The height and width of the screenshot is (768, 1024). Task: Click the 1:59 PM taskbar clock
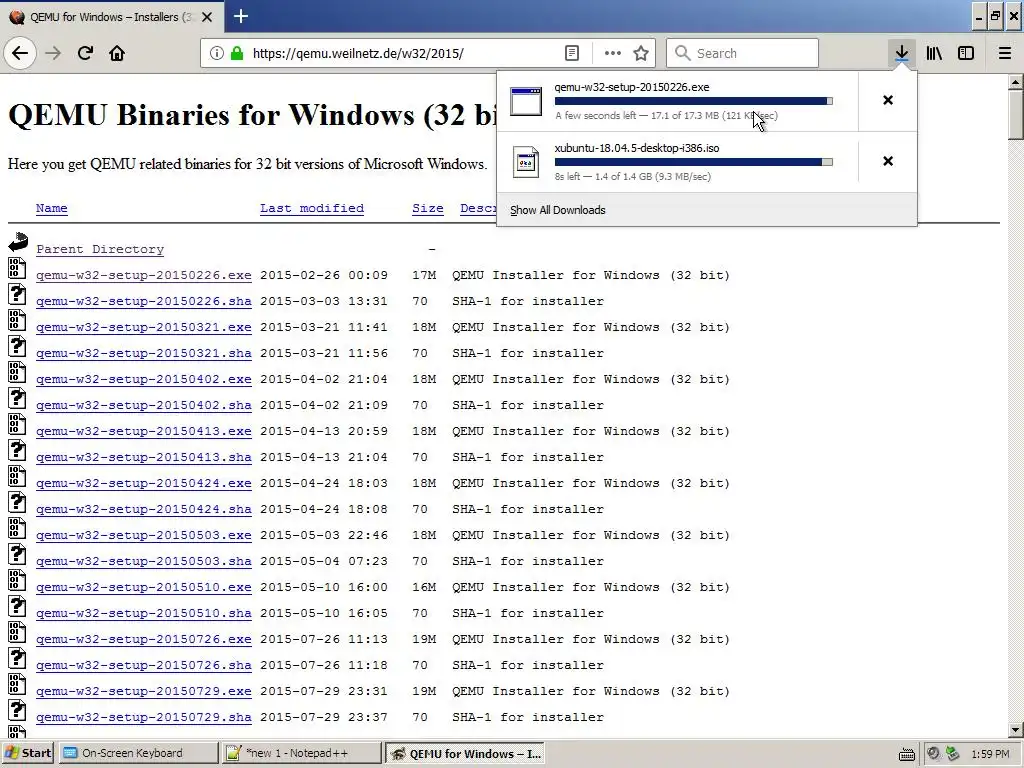(990, 754)
